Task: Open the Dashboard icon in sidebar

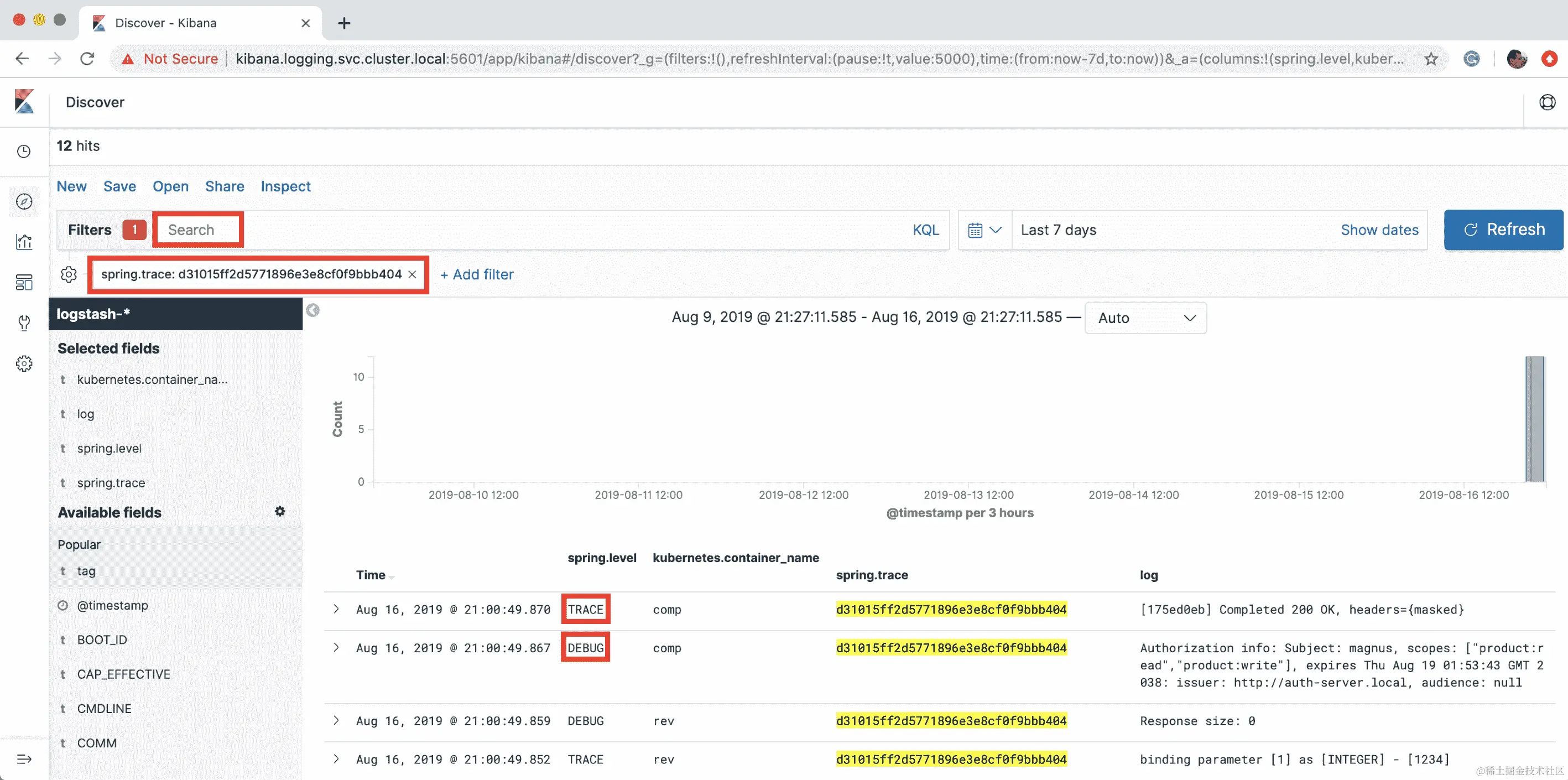Action: (x=24, y=283)
